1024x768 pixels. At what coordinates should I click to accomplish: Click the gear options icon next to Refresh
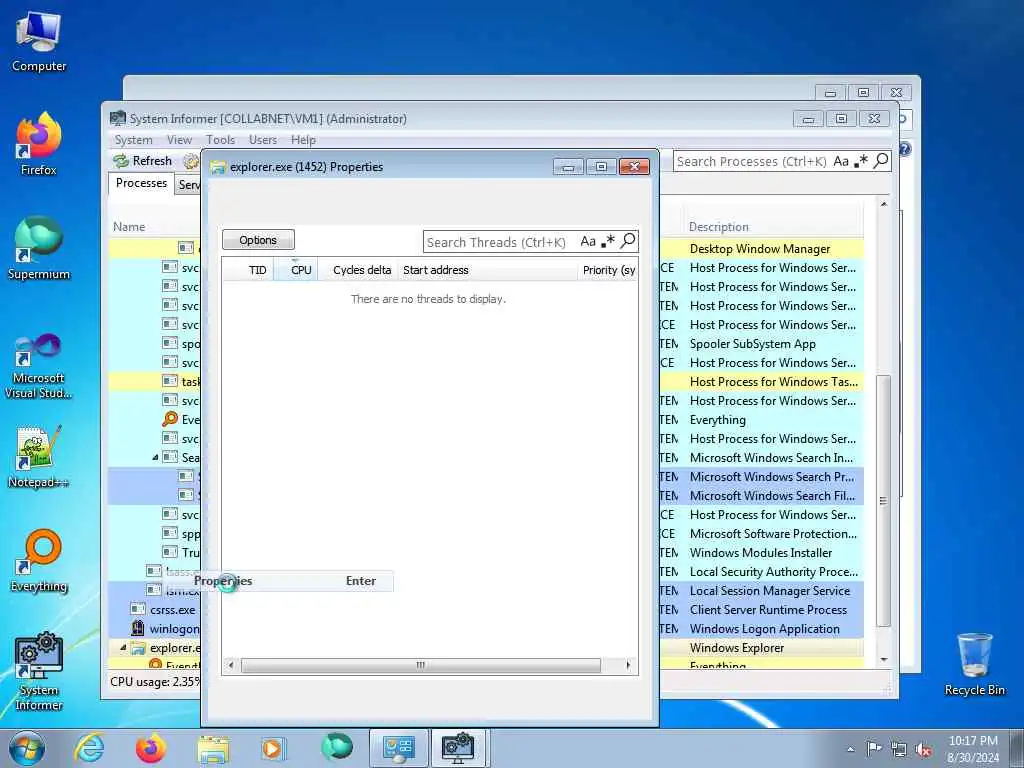pos(191,161)
